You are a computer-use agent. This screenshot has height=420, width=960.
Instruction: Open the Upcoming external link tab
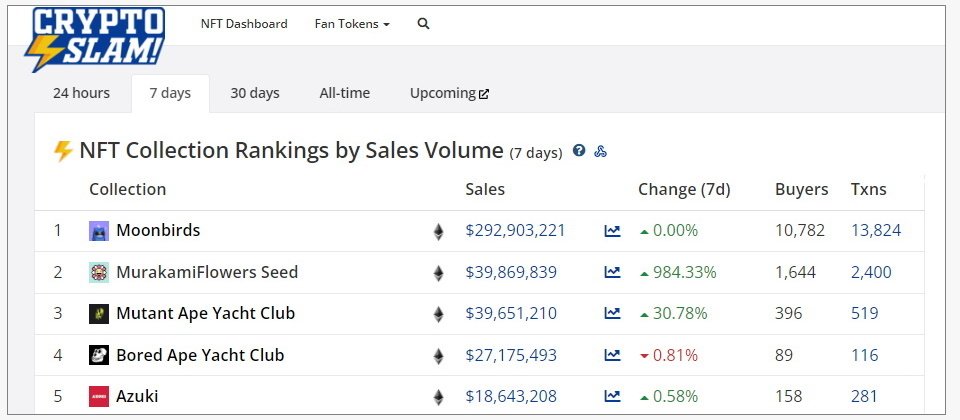point(449,93)
